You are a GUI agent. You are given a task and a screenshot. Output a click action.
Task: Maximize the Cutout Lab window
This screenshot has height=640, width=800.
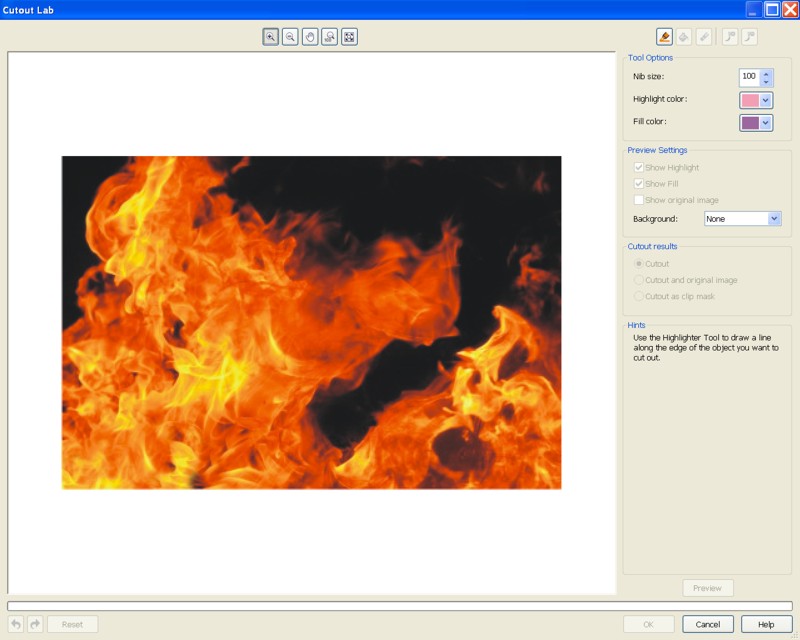[772, 10]
